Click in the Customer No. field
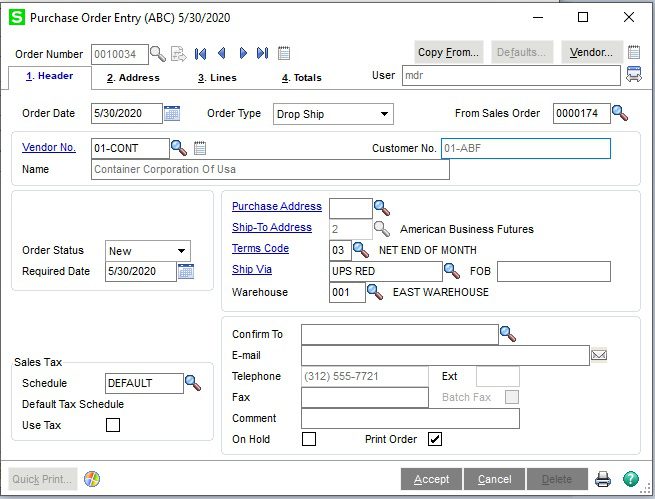Image resolution: width=655 pixels, height=499 pixels. pos(526,148)
